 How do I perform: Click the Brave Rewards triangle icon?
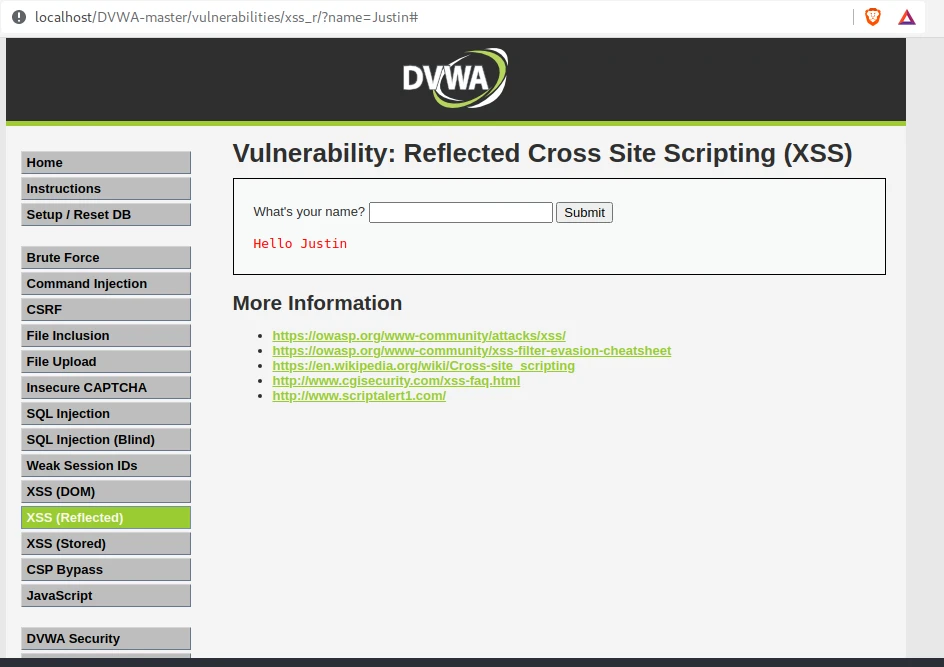pos(906,17)
